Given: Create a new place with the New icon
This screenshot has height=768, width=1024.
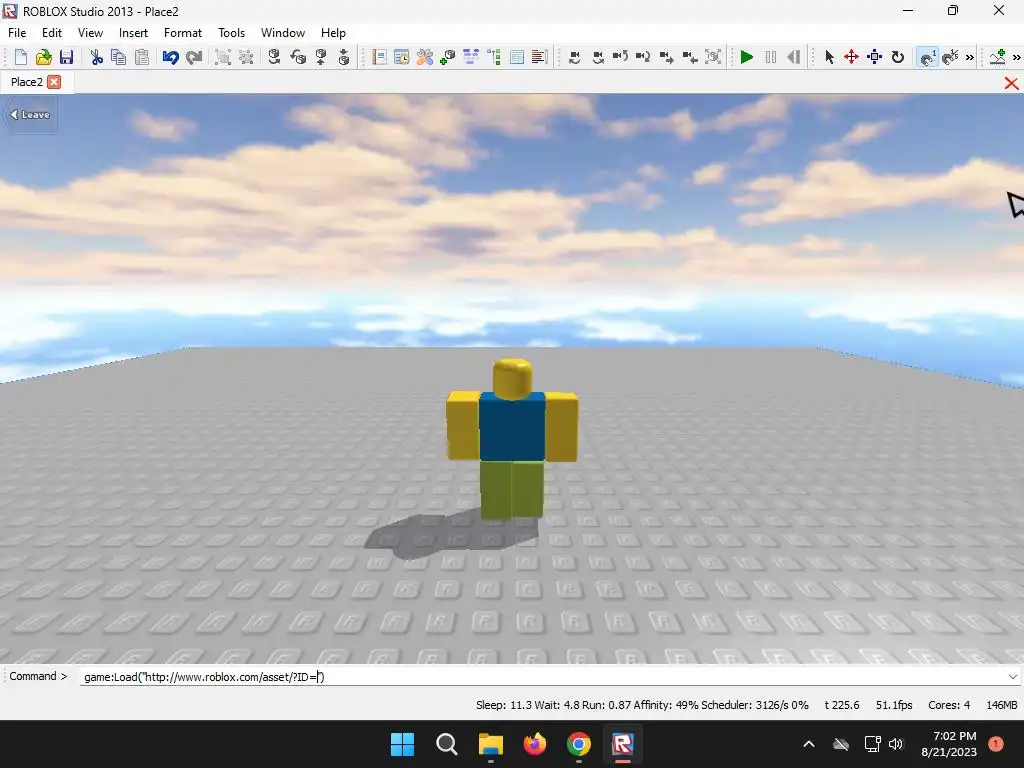Looking at the screenshot, I should click(x=21, y=57).
